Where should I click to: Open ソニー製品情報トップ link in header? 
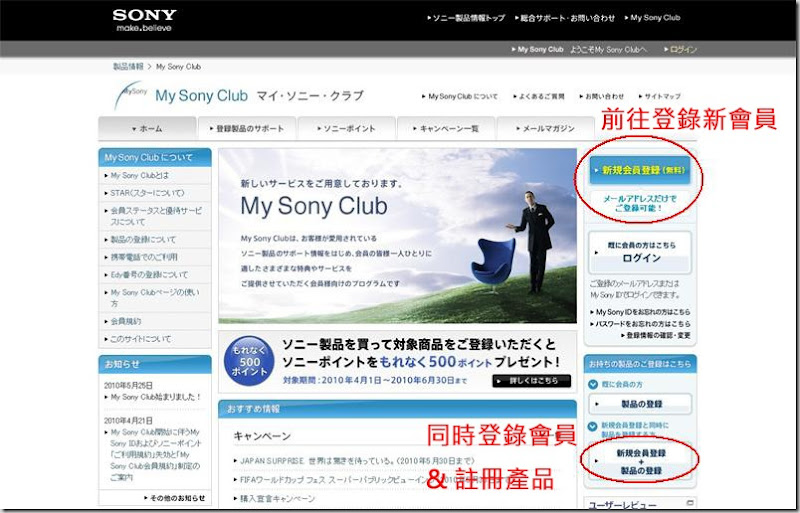tap(468, 18)
